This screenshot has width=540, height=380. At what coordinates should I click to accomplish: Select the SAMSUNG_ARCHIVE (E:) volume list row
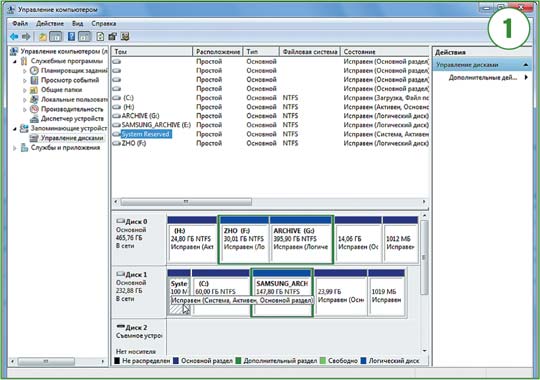point(270,125)
